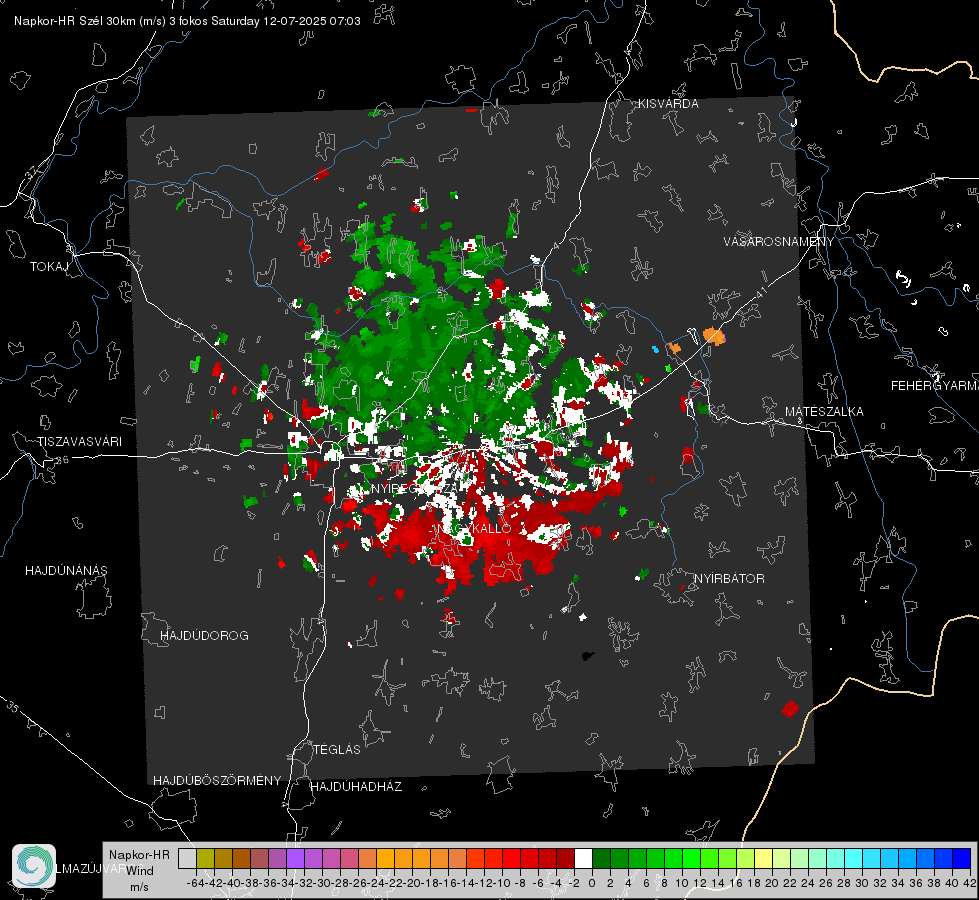
Task: Select the VÁSÁROSNAMÉNY label
Action: point(779,242)
